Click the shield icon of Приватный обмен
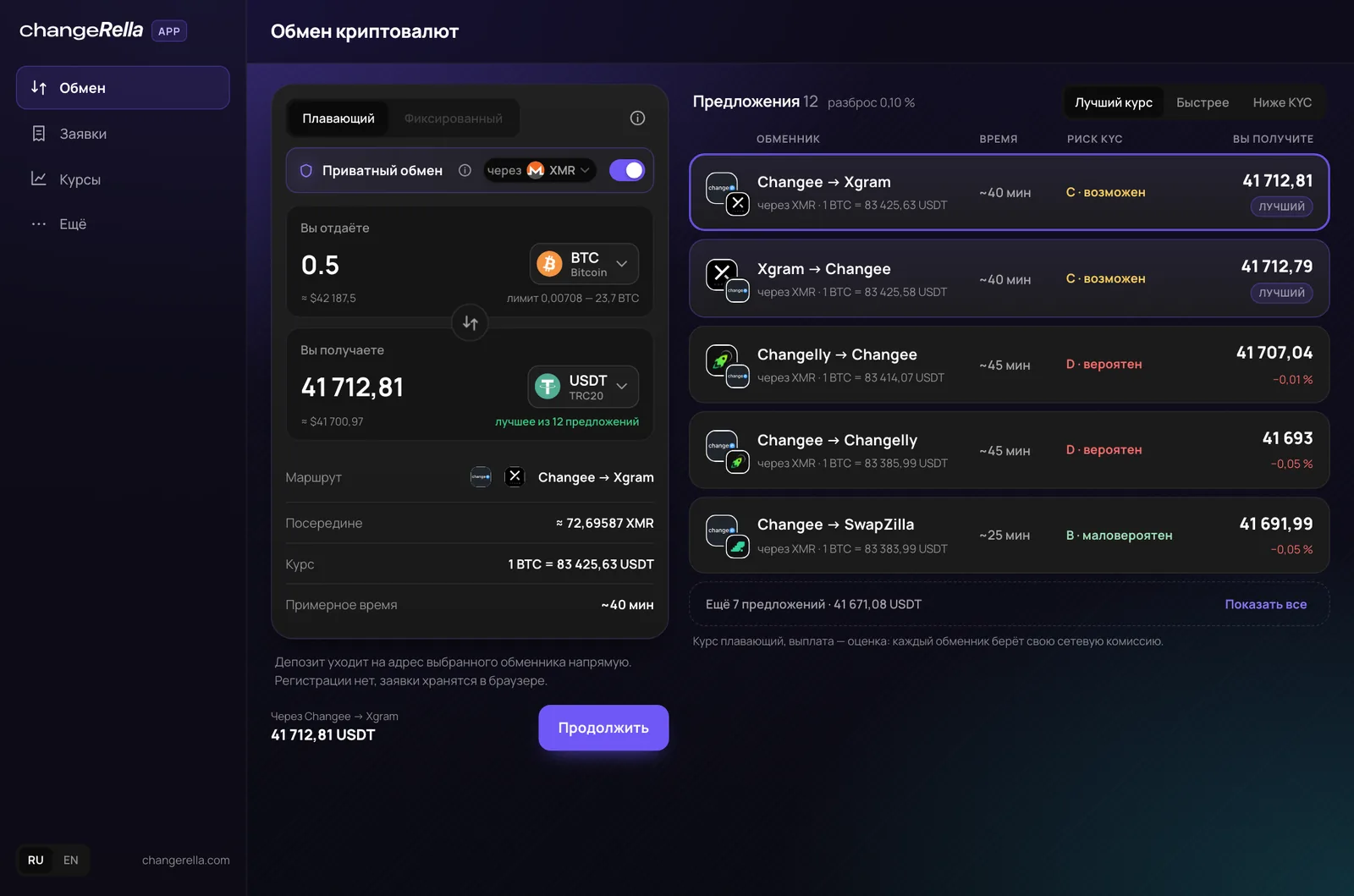 306,171
